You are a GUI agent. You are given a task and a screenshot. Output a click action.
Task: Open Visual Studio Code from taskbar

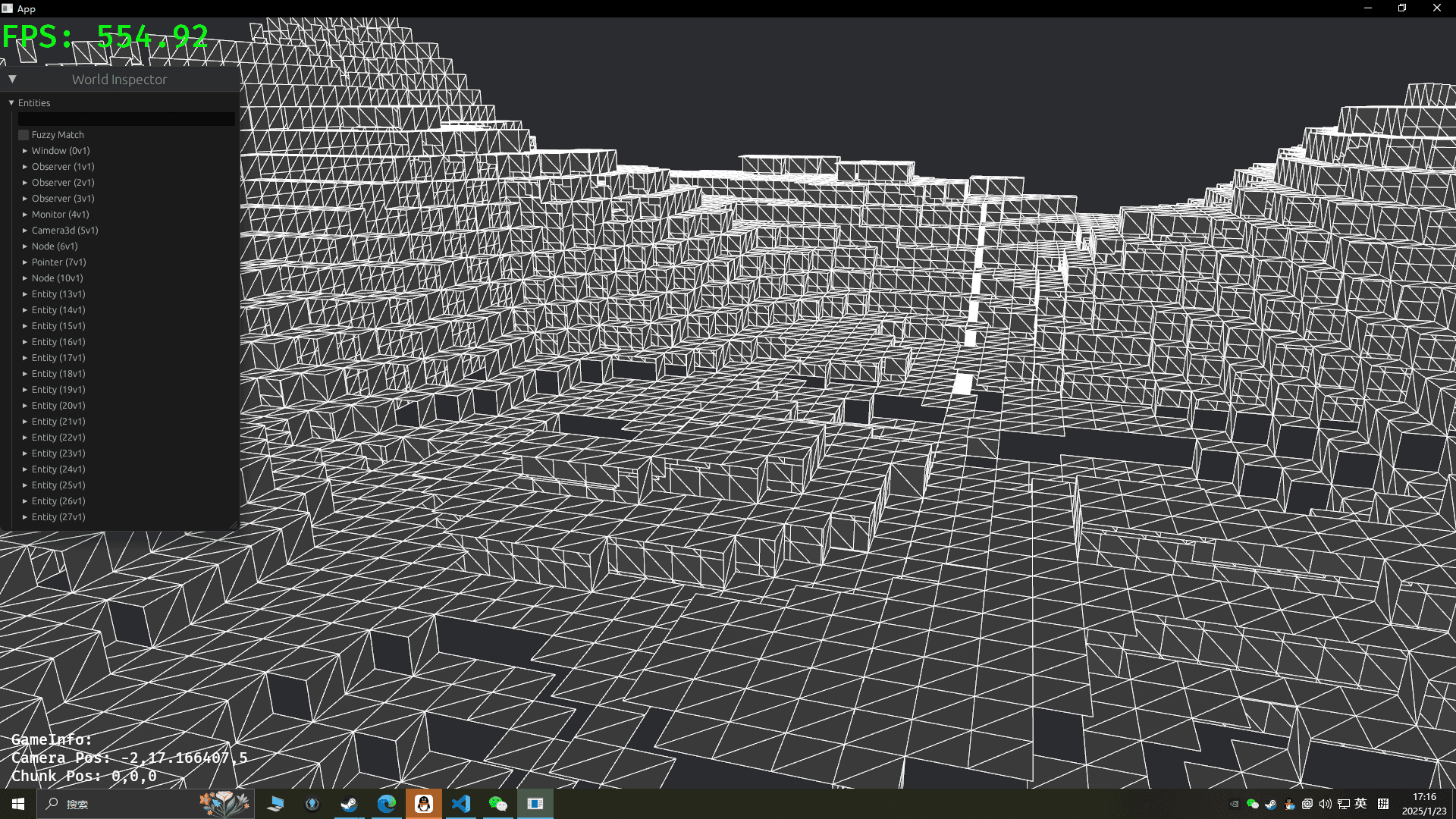tap(461, 804)
